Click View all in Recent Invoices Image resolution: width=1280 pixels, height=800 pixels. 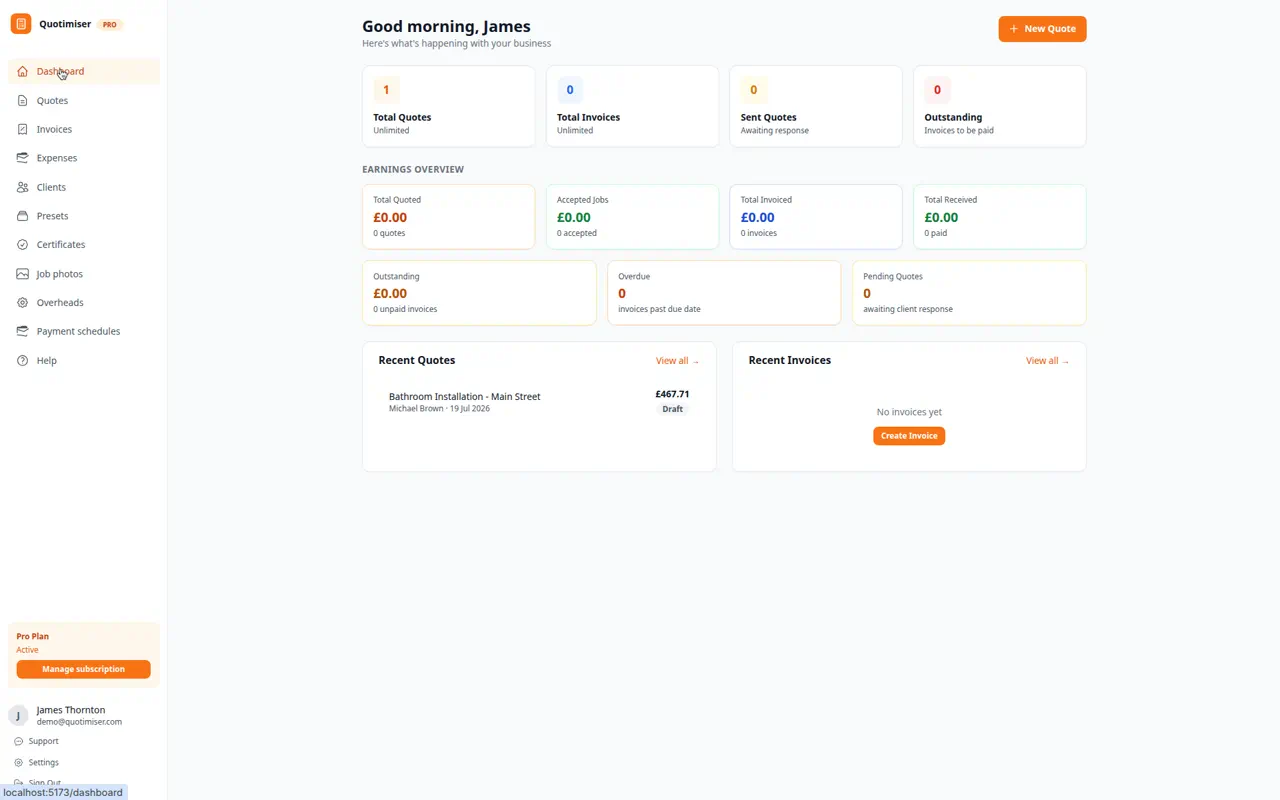pos(1047,361)
